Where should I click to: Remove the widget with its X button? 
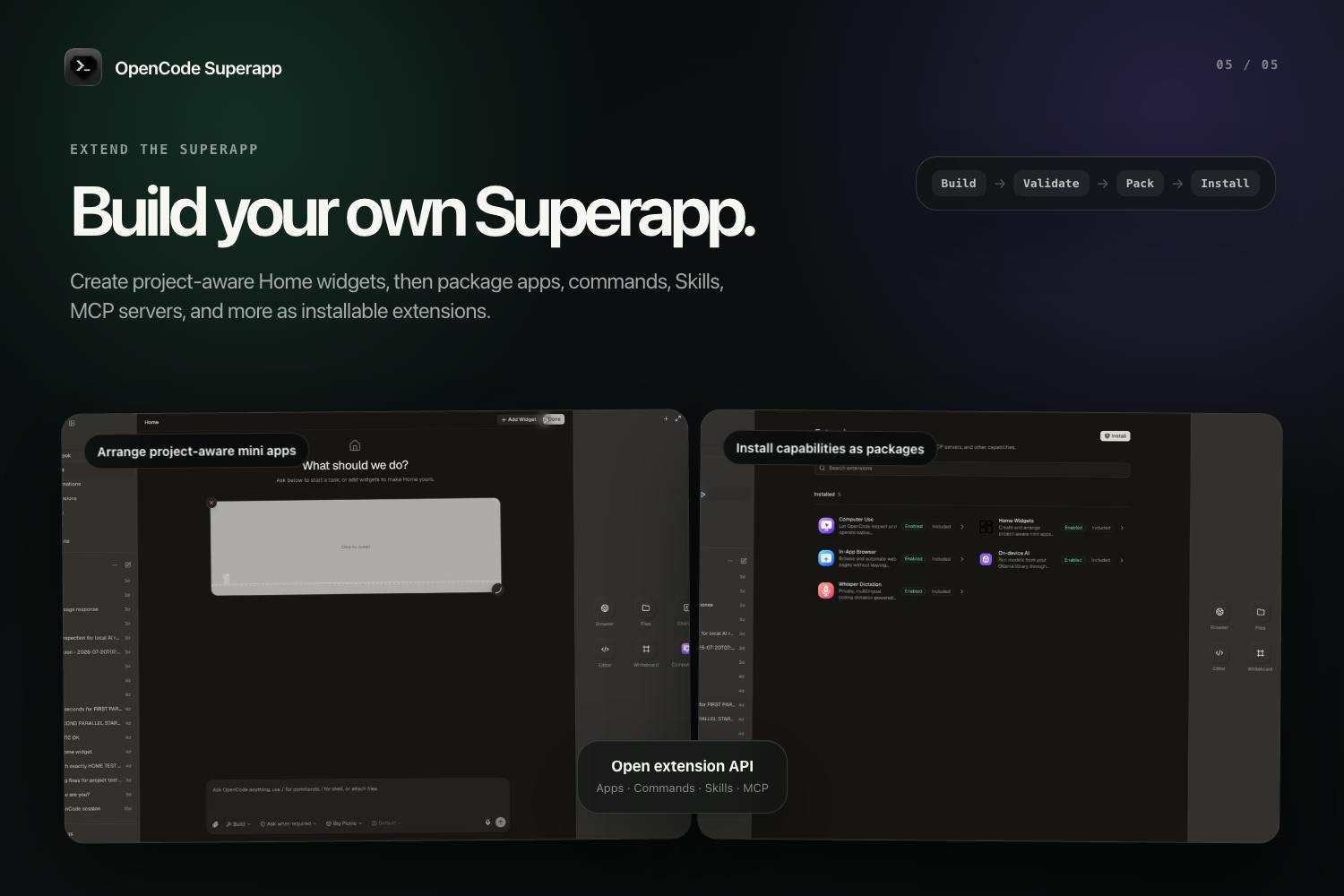(x=211, y=503)
